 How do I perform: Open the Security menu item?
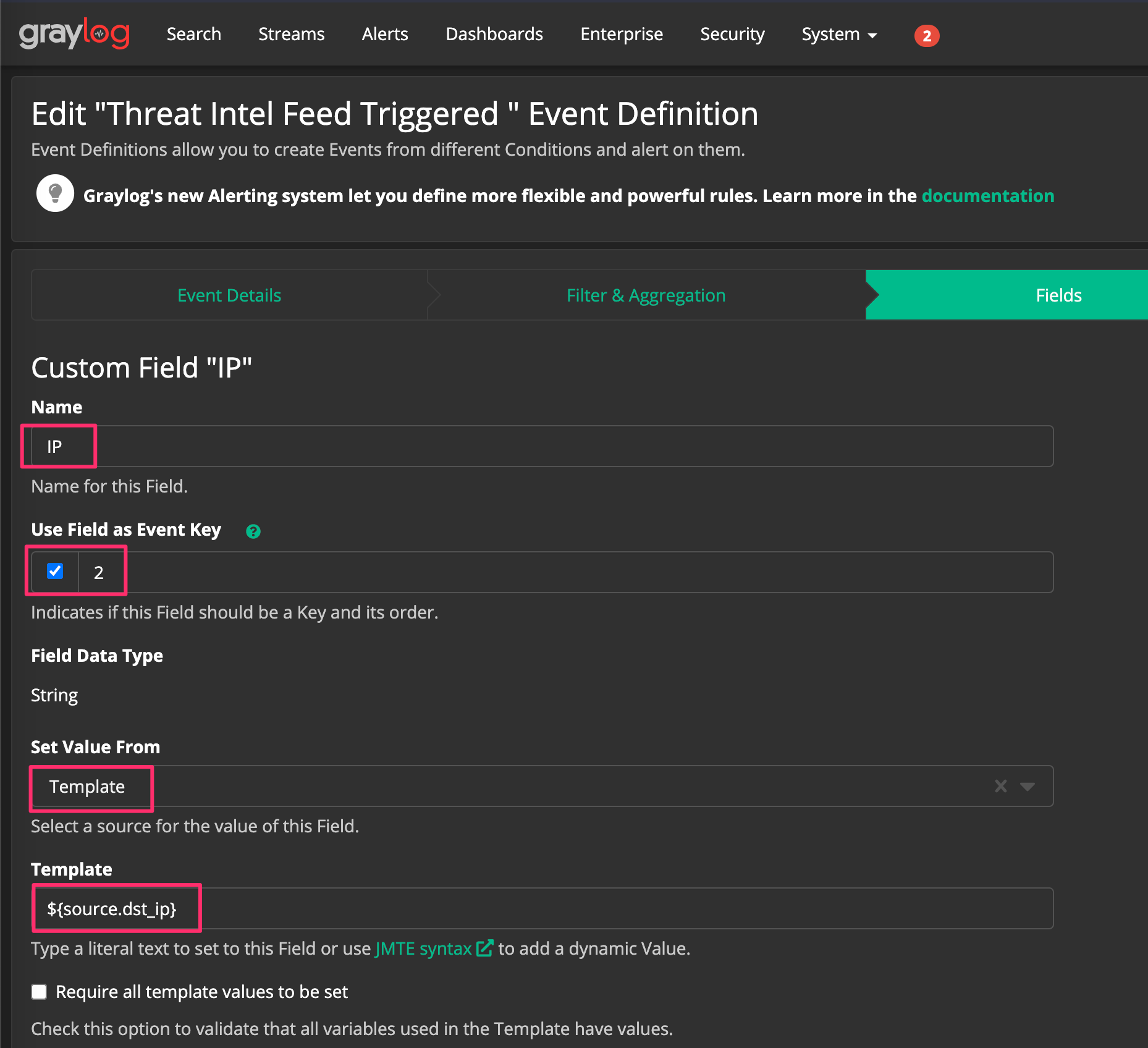732,35
